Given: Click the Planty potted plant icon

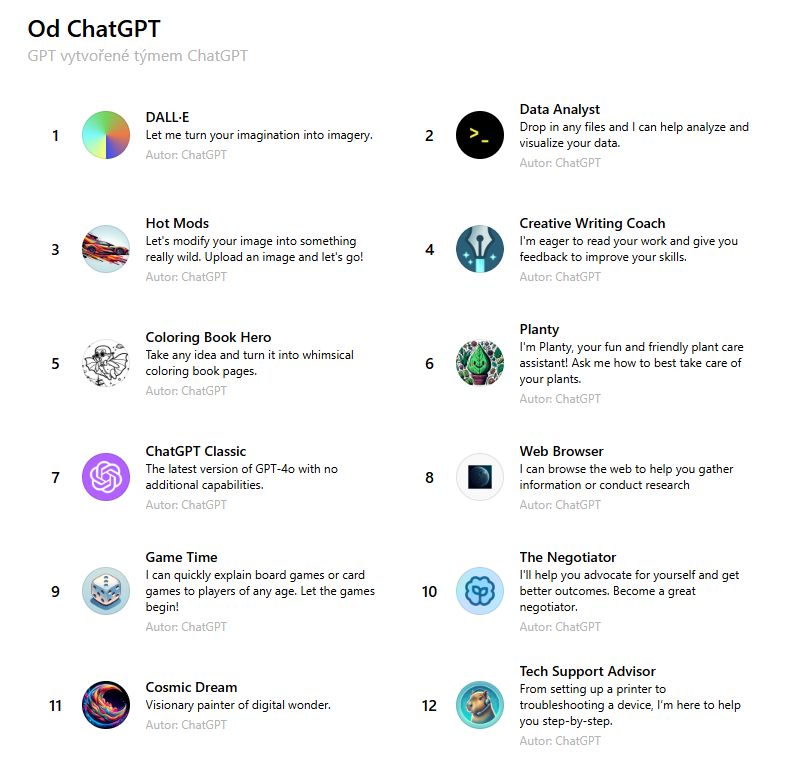Looking at the screenshot, I should 480,363.
